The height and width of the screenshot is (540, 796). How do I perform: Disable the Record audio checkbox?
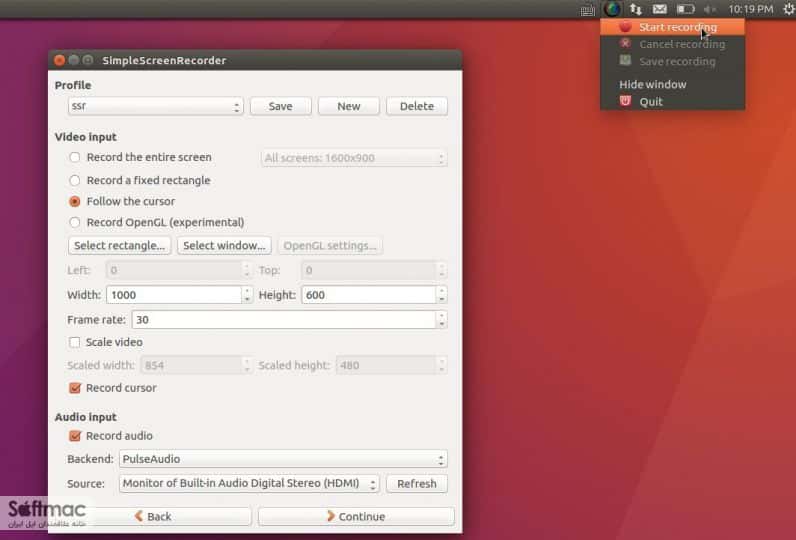(x=75, y=435)
